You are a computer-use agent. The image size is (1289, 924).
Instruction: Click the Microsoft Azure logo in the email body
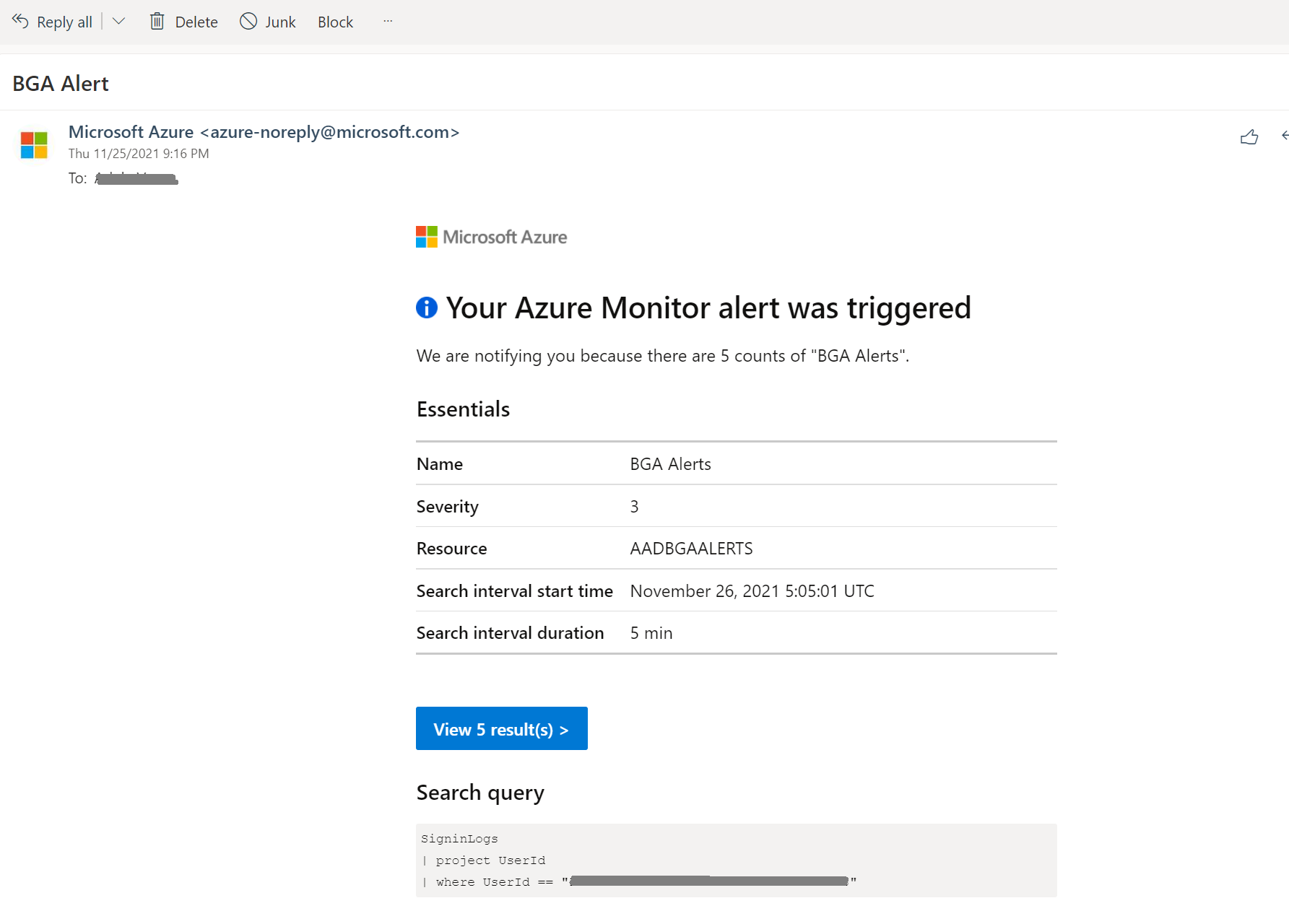click(492, 236)
